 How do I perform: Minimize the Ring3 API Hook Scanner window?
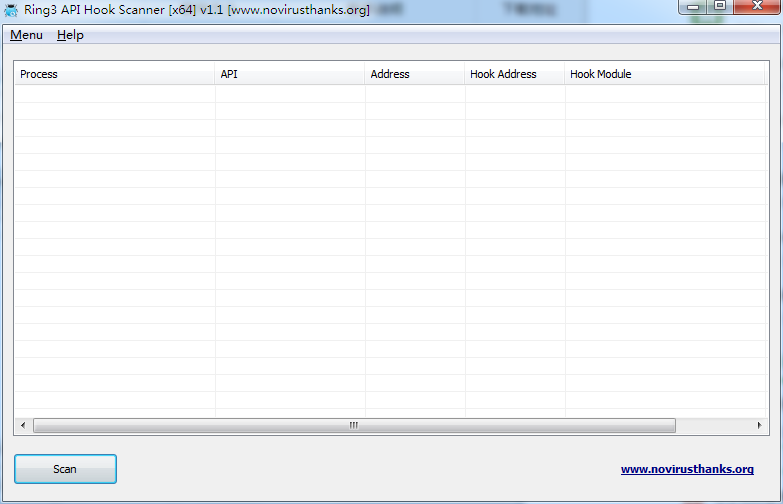pyautogui.click(x=692, y=6)
